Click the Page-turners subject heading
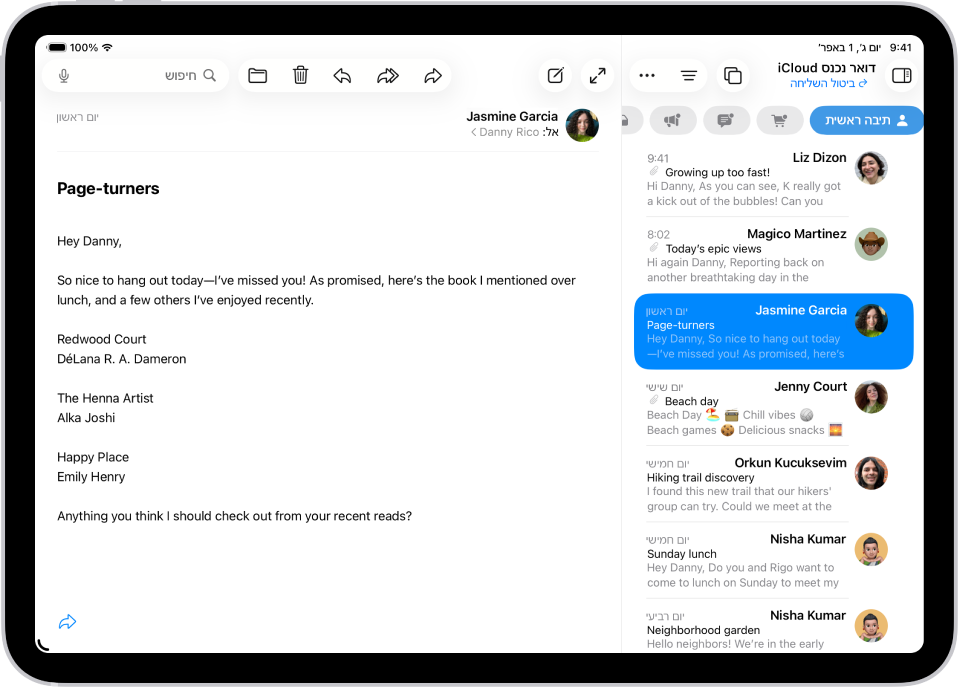 pos(108,189)
